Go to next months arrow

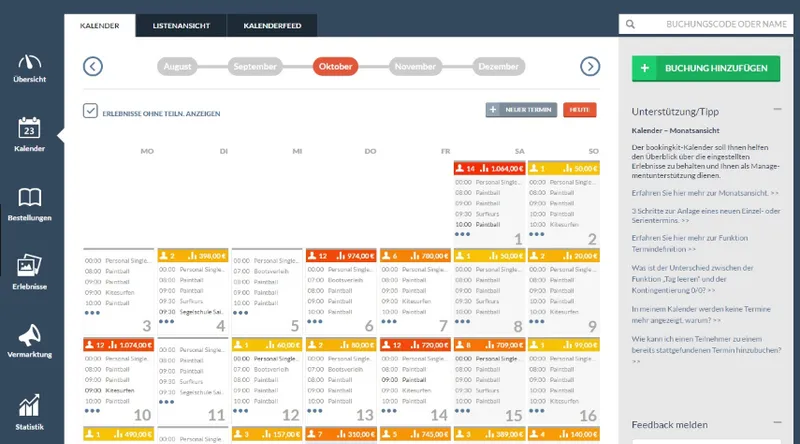pyautogui.click(x=590, y=66)
